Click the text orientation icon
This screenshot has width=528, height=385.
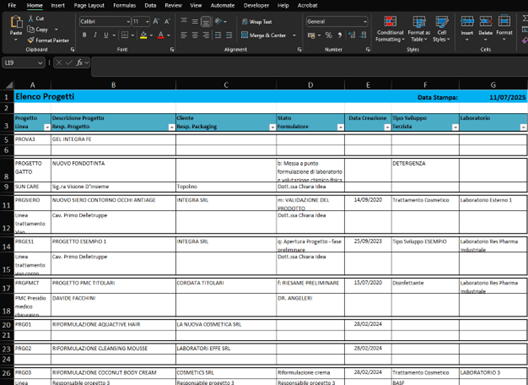click(x=219, y=22)
